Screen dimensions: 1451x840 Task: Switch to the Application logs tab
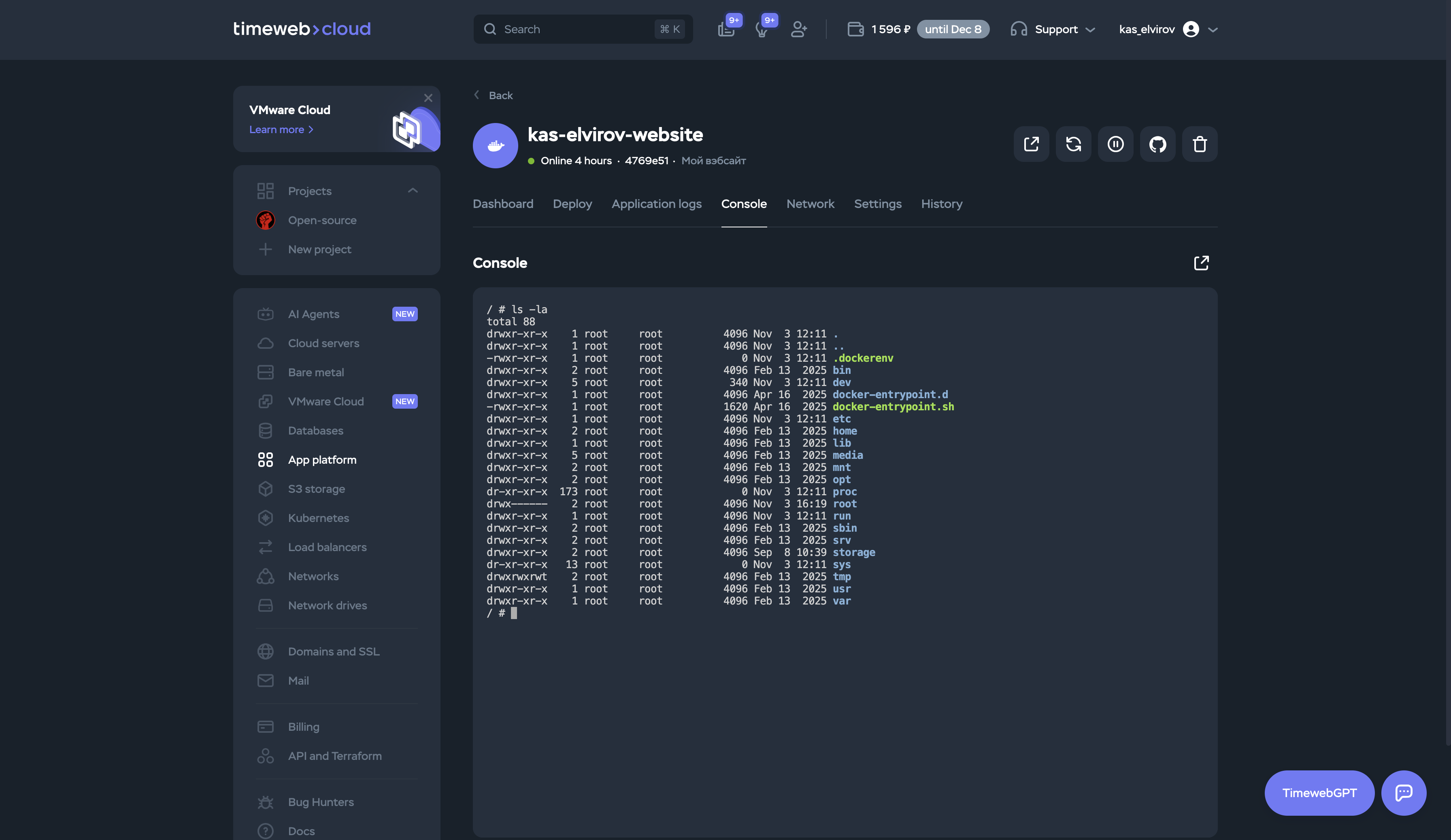point(656,204)
